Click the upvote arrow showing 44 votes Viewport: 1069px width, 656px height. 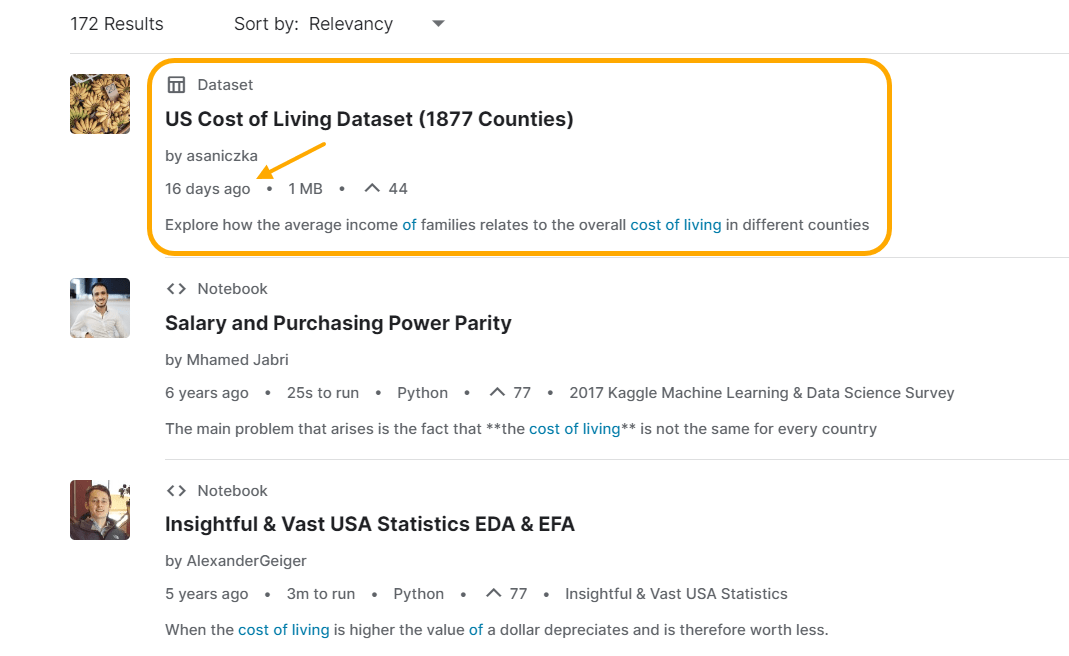tap(372, 187)
